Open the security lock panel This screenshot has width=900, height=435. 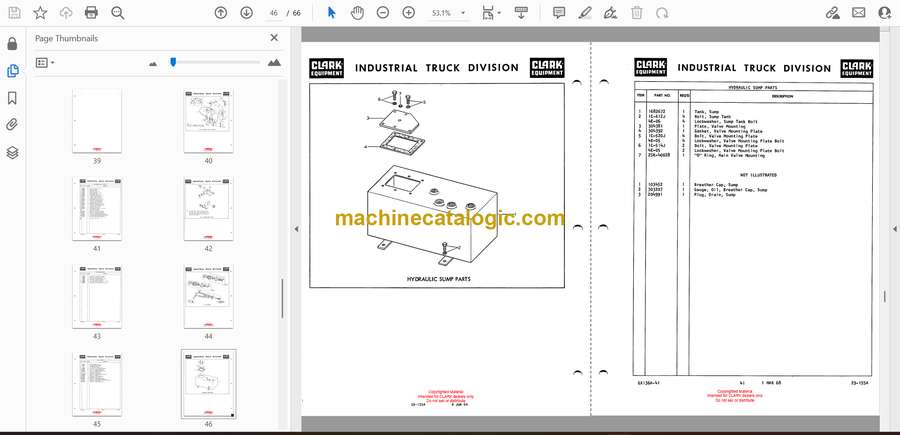pyautogui.click(x=13, y=44)
